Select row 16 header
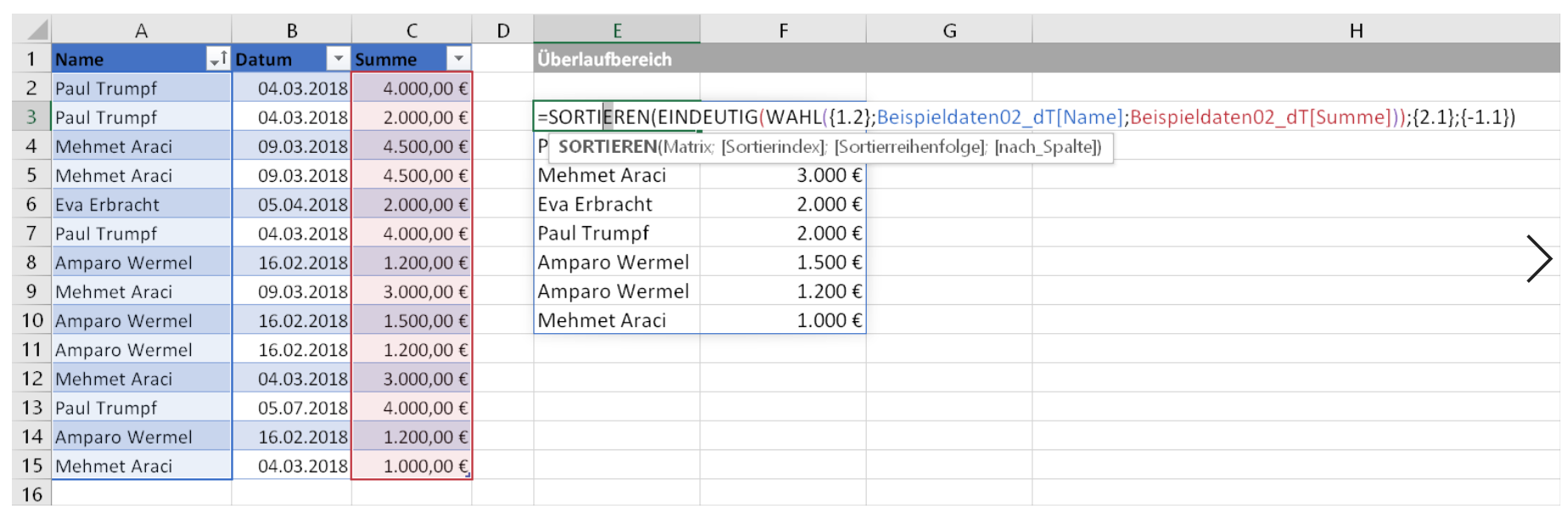This screenshot has height=514, width=1568. 31,494
